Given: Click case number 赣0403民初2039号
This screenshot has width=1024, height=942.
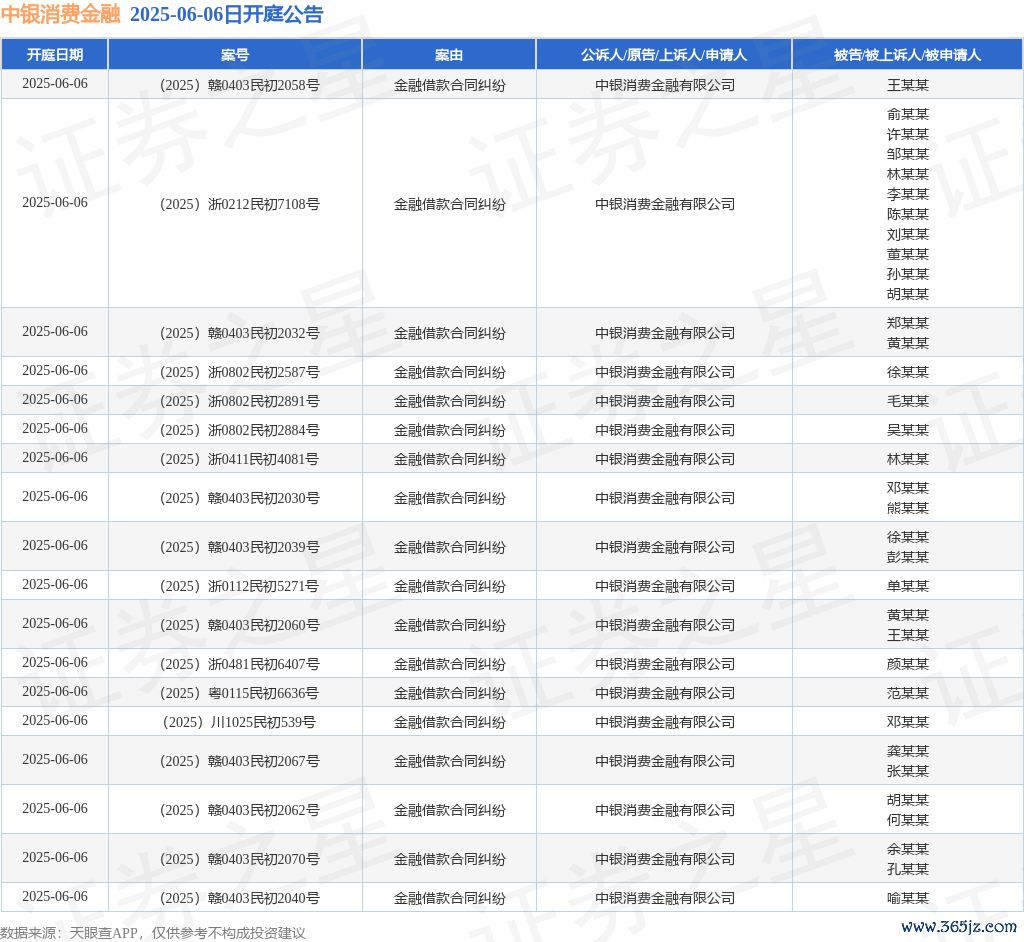Looking at the screenshot, I should click(240, 547).
